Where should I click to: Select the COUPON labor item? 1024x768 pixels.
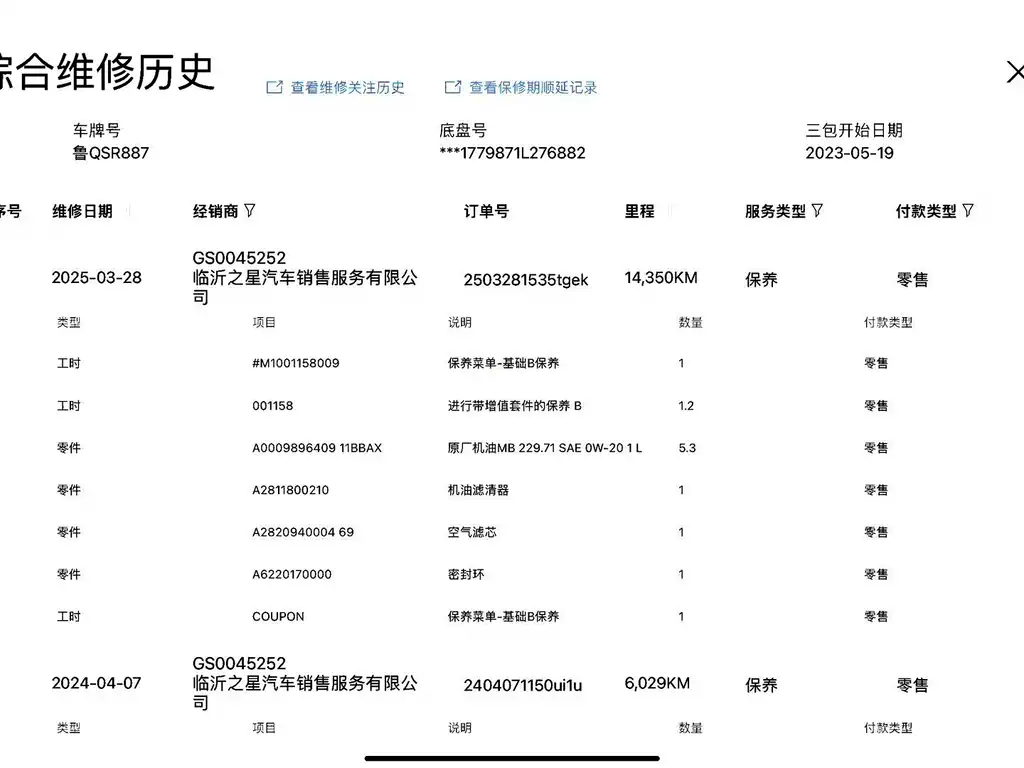(278, 617)
